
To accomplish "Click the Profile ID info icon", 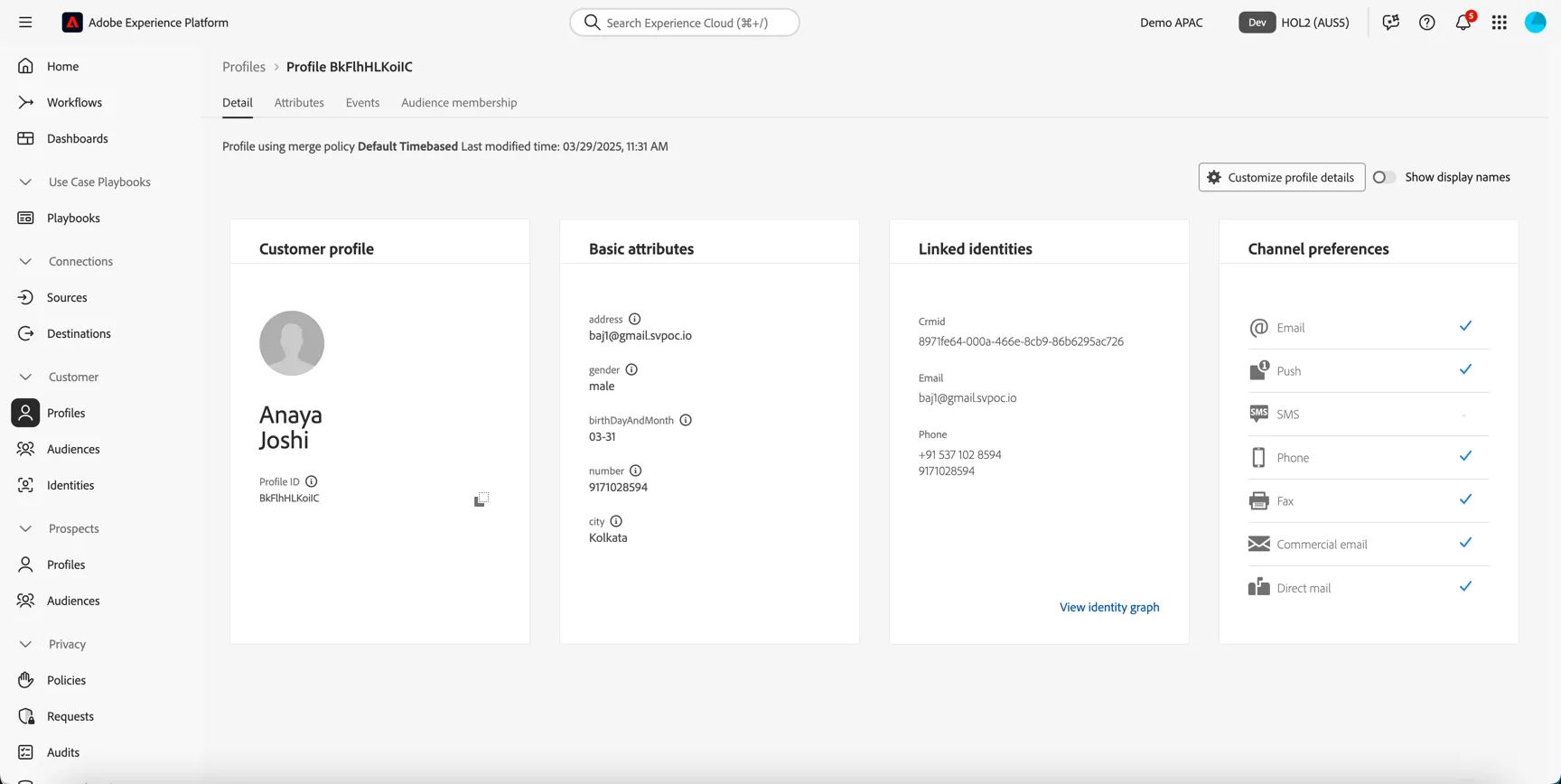I will [x=312, y=481].
